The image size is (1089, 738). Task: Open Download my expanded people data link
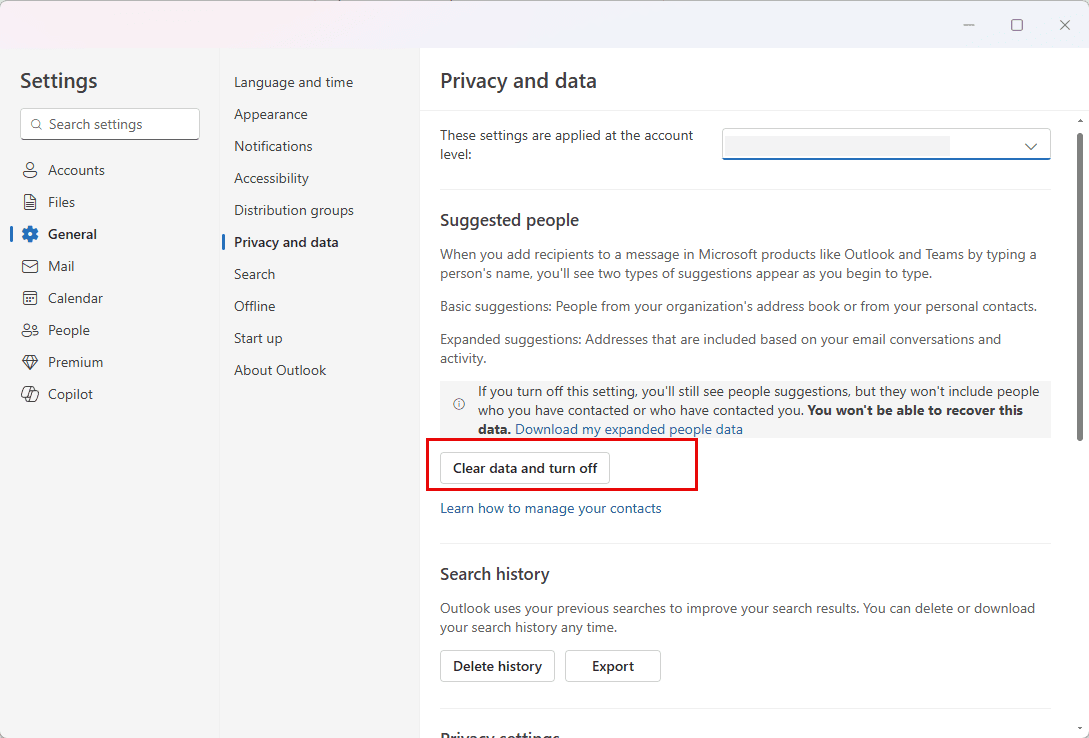click(628, 429)
